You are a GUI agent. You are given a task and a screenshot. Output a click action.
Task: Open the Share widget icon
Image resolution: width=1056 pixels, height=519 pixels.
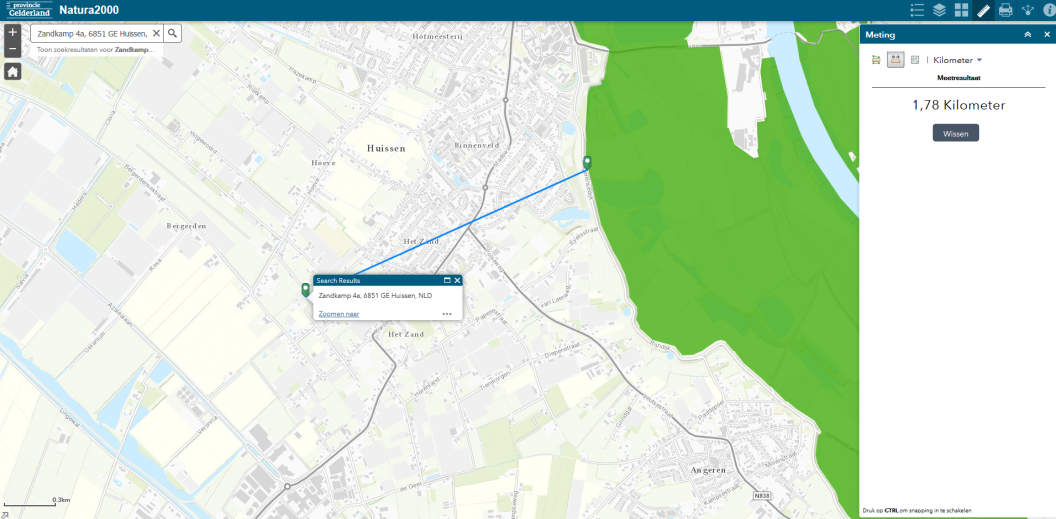(1027, 10)
